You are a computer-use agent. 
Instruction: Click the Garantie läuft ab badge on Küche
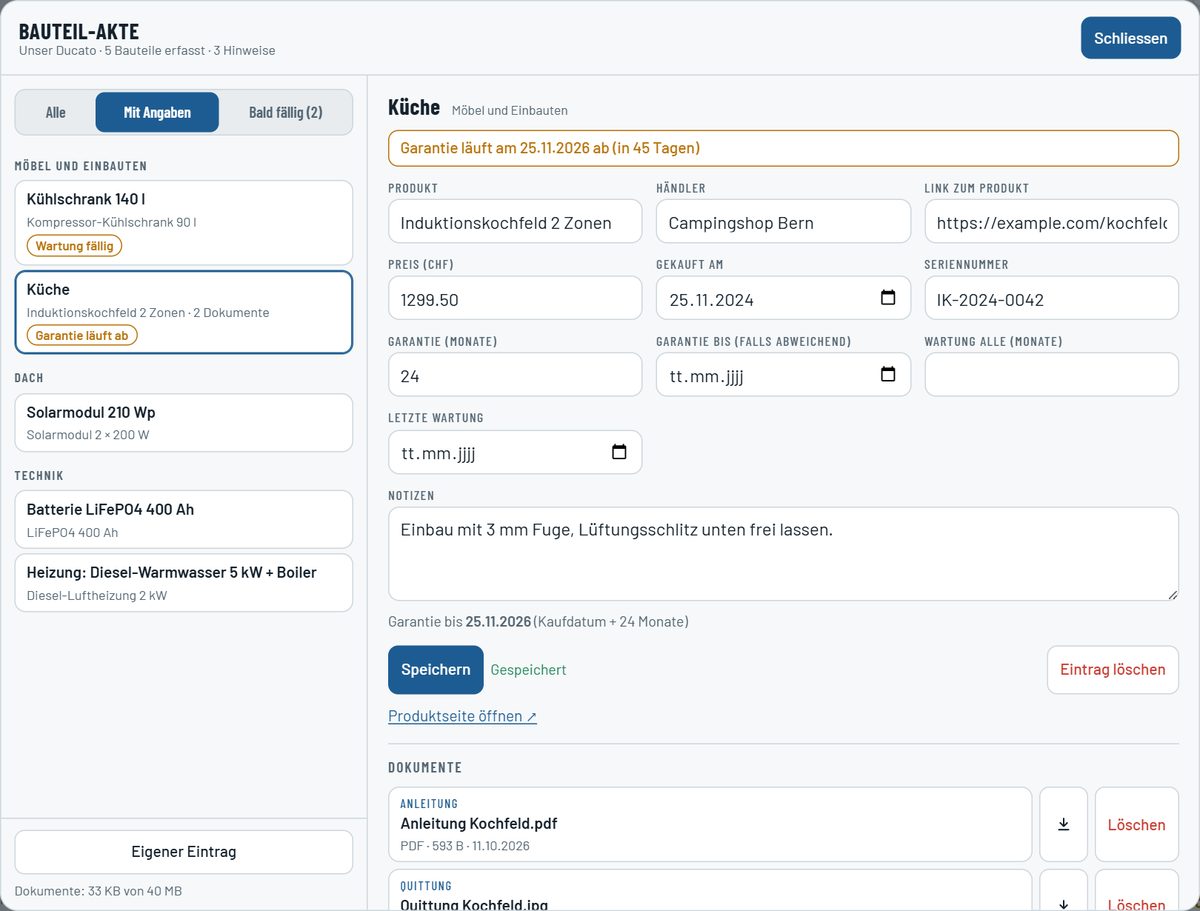pos(82,335)
